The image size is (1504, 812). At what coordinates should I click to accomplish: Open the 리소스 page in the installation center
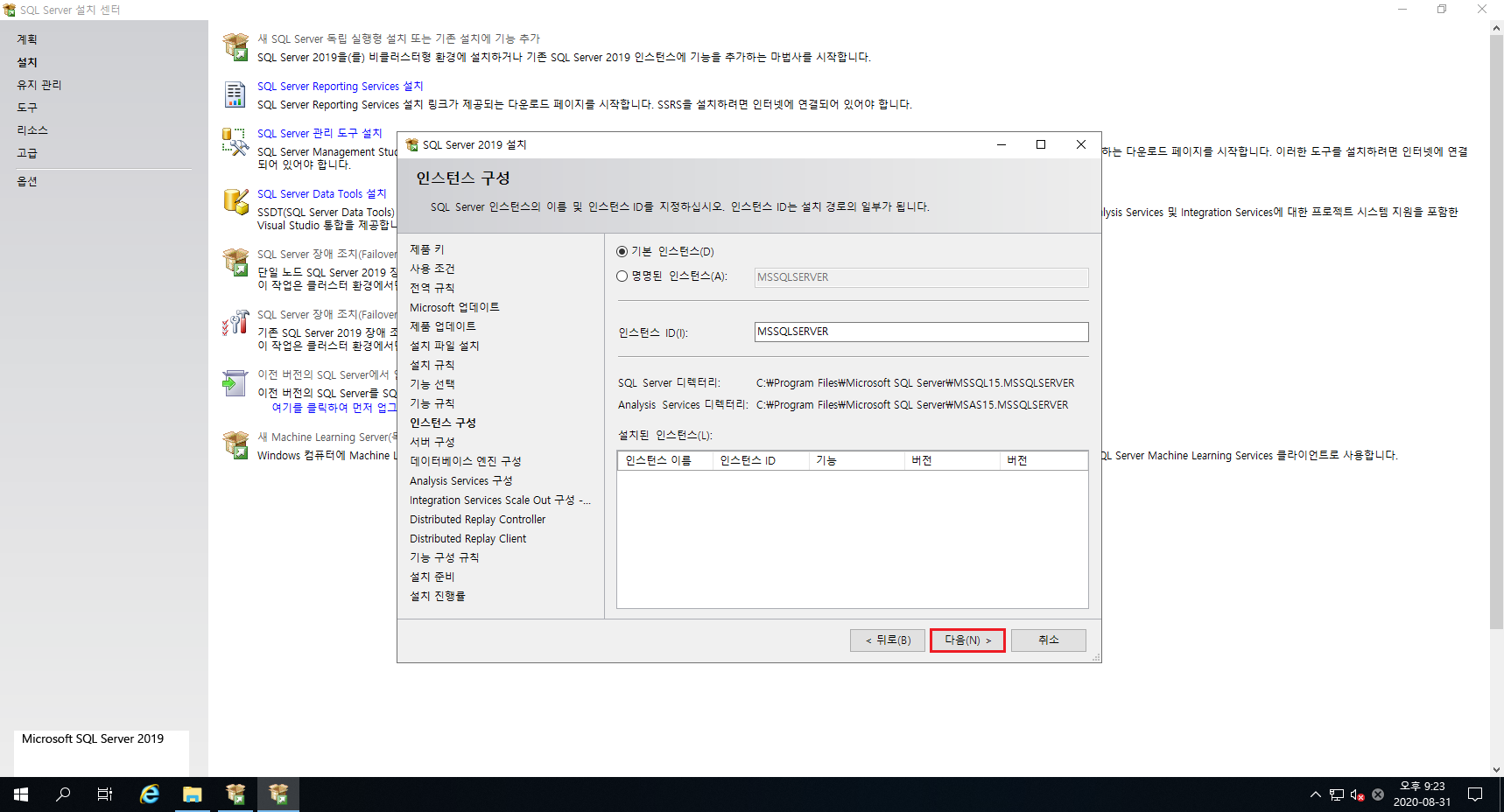click(32, 130)
